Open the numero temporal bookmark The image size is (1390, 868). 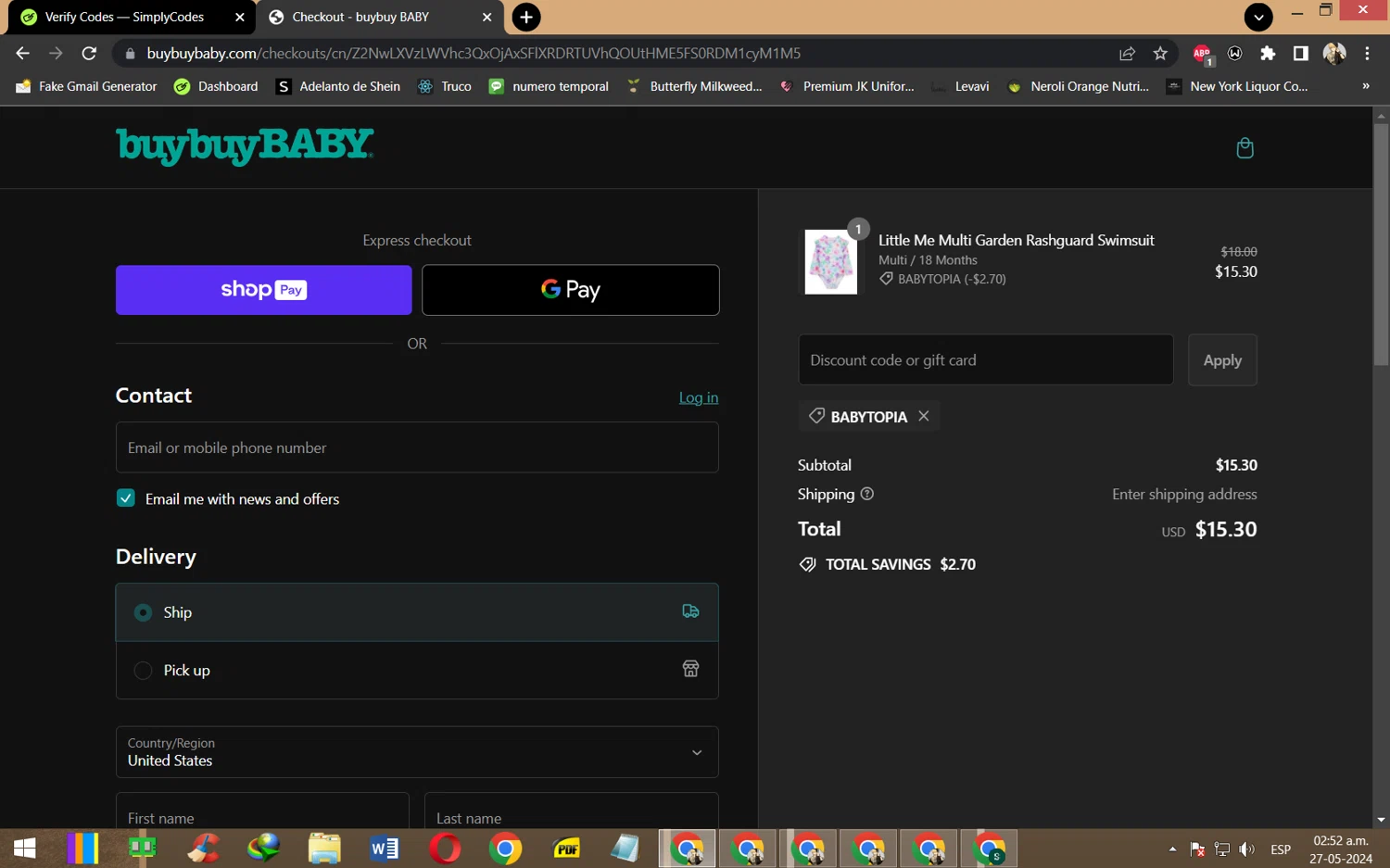[549, 86]
